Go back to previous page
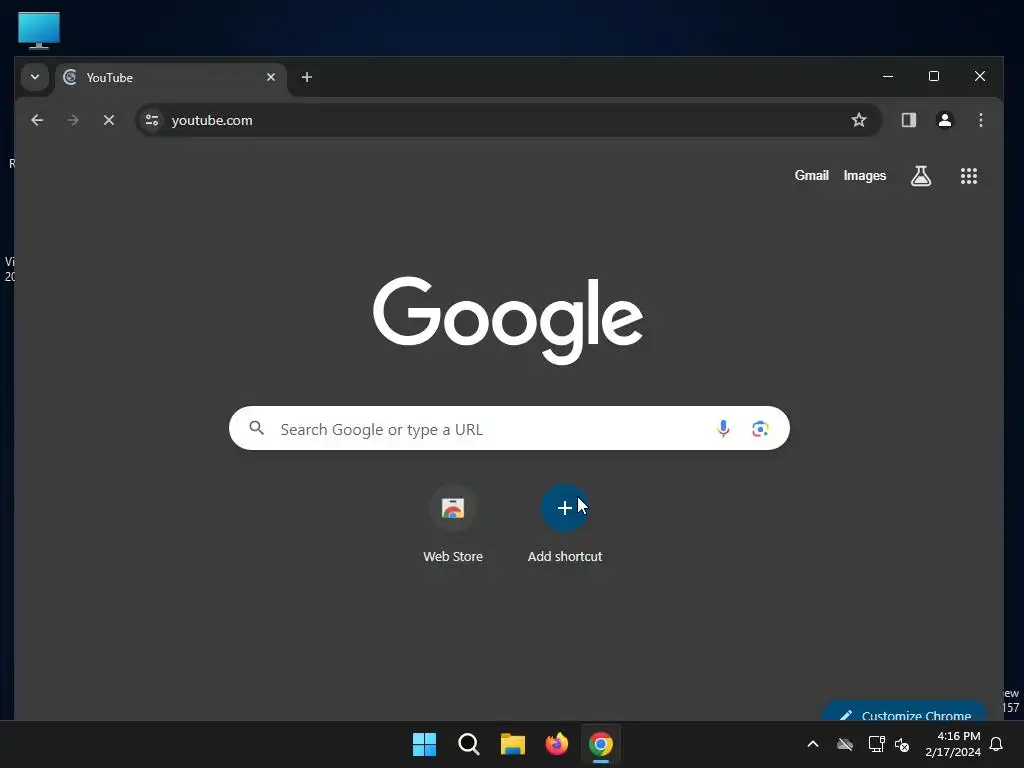Image resolution: width=1024 pixels, height=768 pixels. (37, 120)
